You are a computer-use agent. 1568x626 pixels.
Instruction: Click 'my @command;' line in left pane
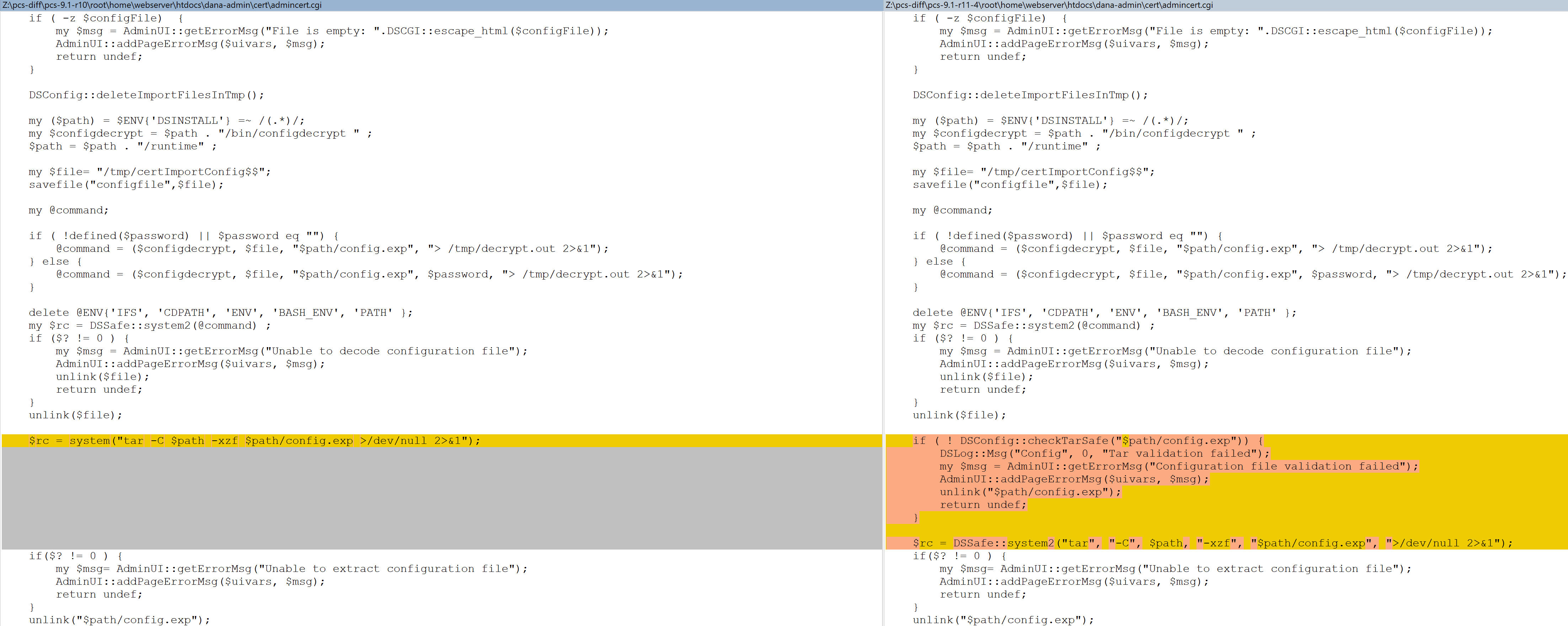pyautogui.click(x=68, y=211)
